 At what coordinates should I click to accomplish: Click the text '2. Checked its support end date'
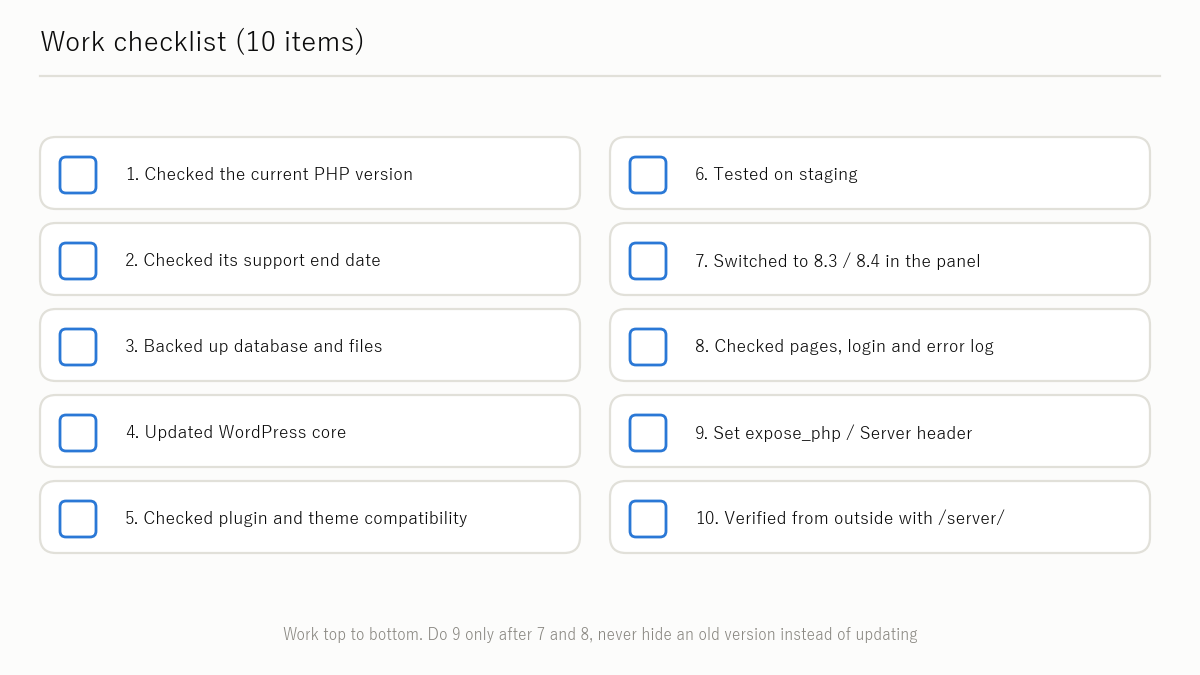coord(253,260)
